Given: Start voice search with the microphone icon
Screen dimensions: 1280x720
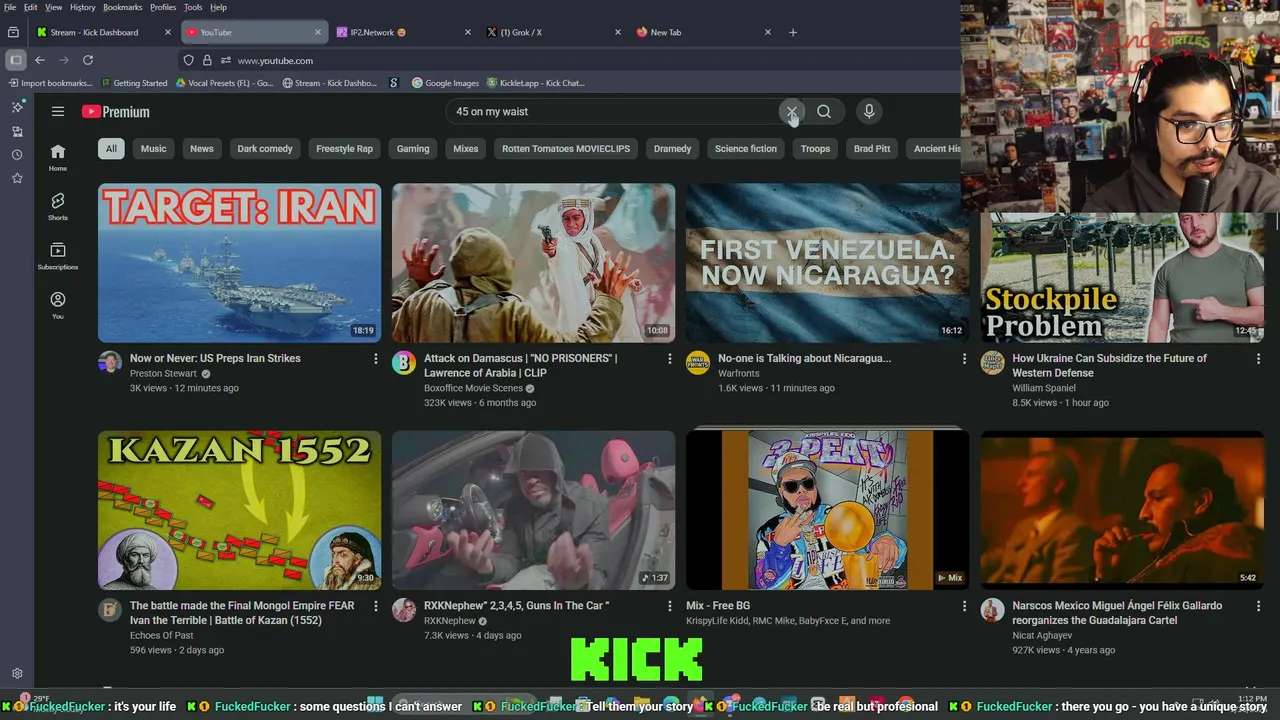Looking at the screenshot, I should [869, 111].
